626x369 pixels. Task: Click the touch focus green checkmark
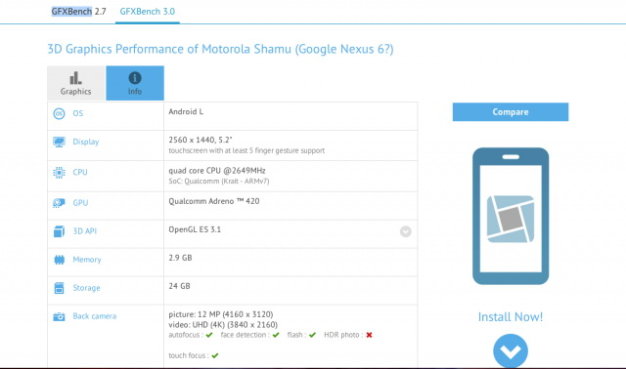coord(215,355)
